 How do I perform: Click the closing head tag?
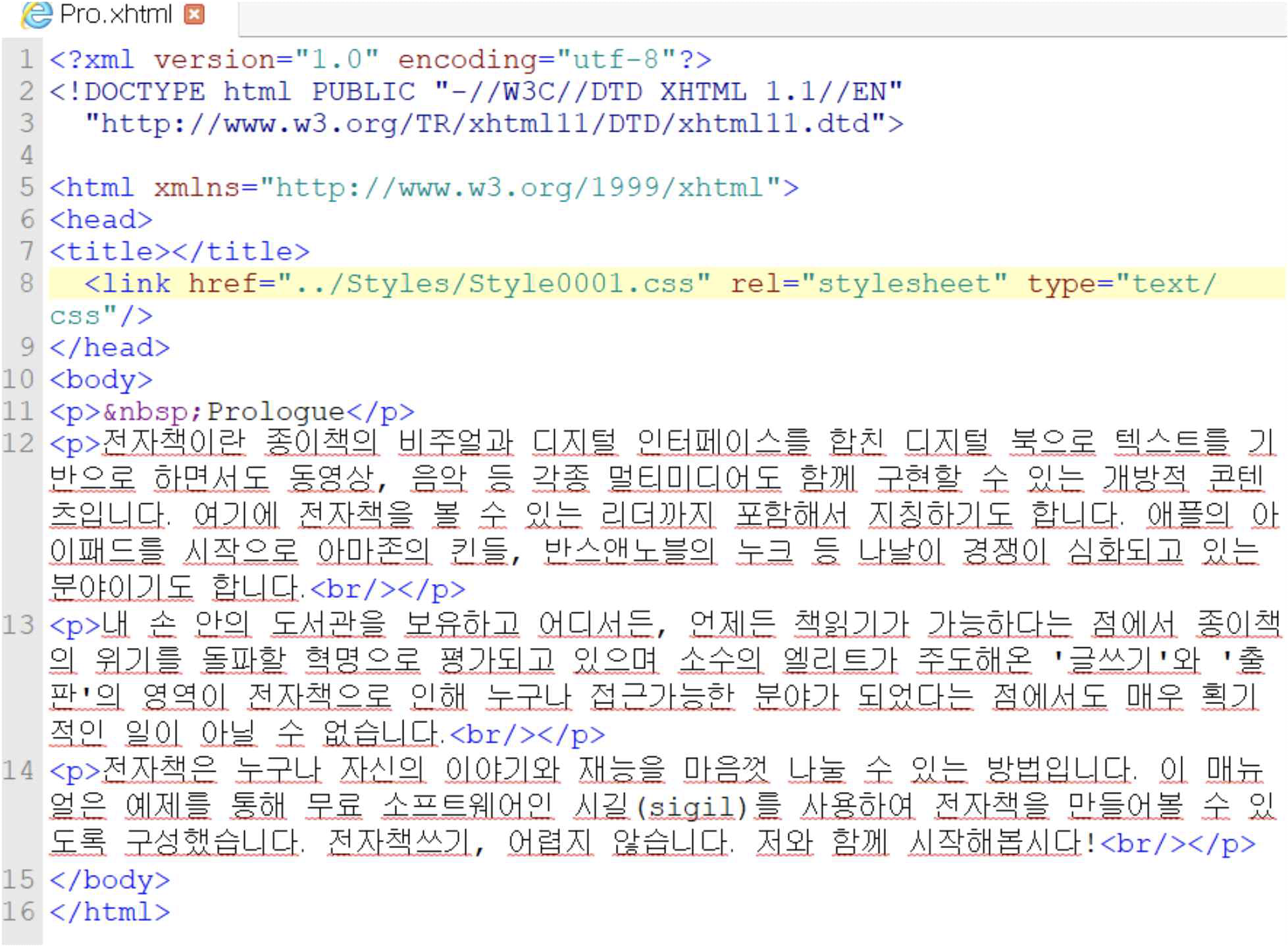coord(109,347)
